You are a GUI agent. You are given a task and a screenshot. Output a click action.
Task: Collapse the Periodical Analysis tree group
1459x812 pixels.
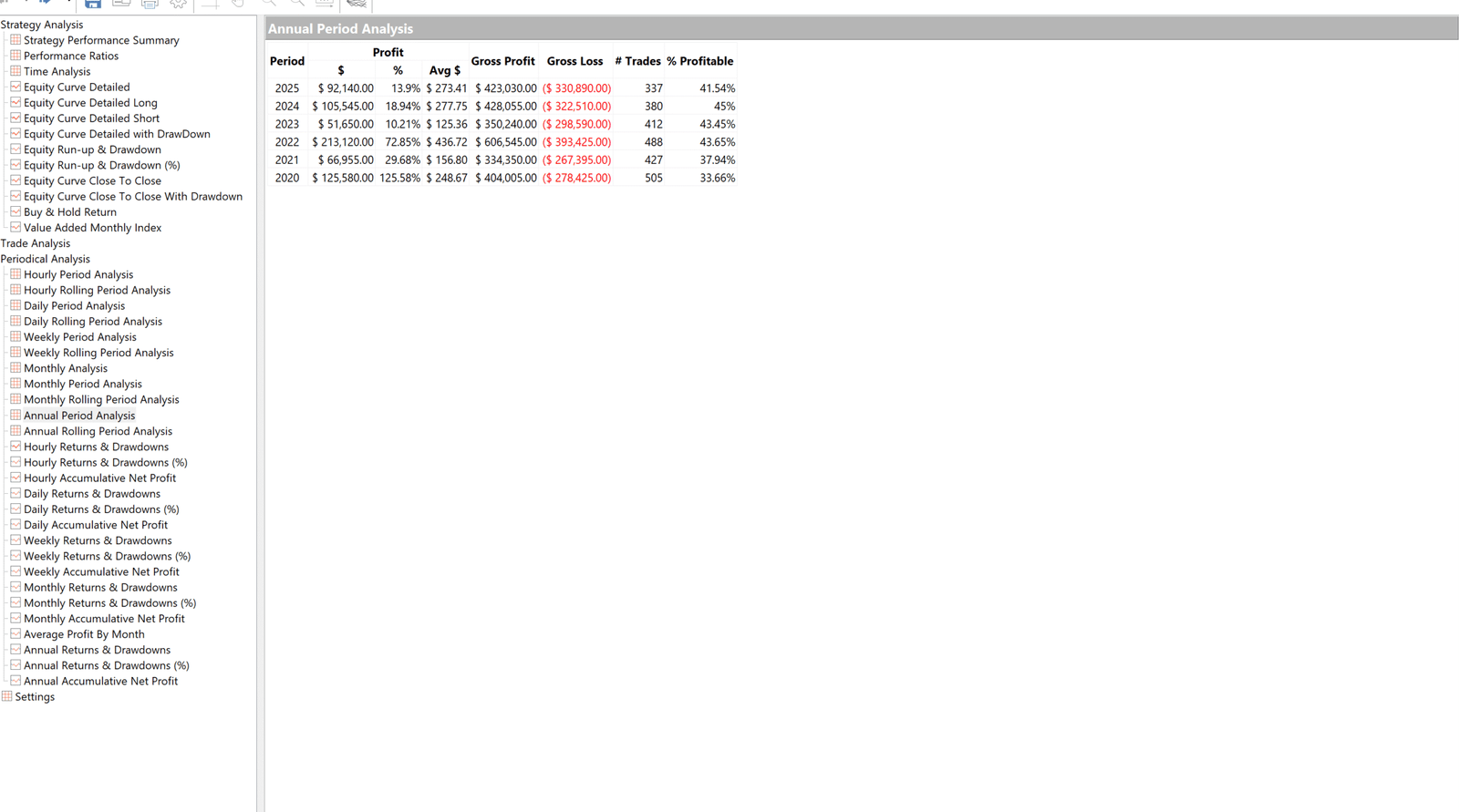(46, 259)
